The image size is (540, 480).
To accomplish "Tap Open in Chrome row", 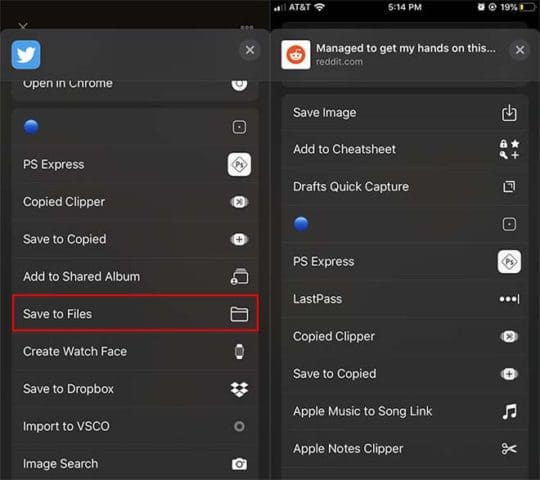I will tap(135, 84).
